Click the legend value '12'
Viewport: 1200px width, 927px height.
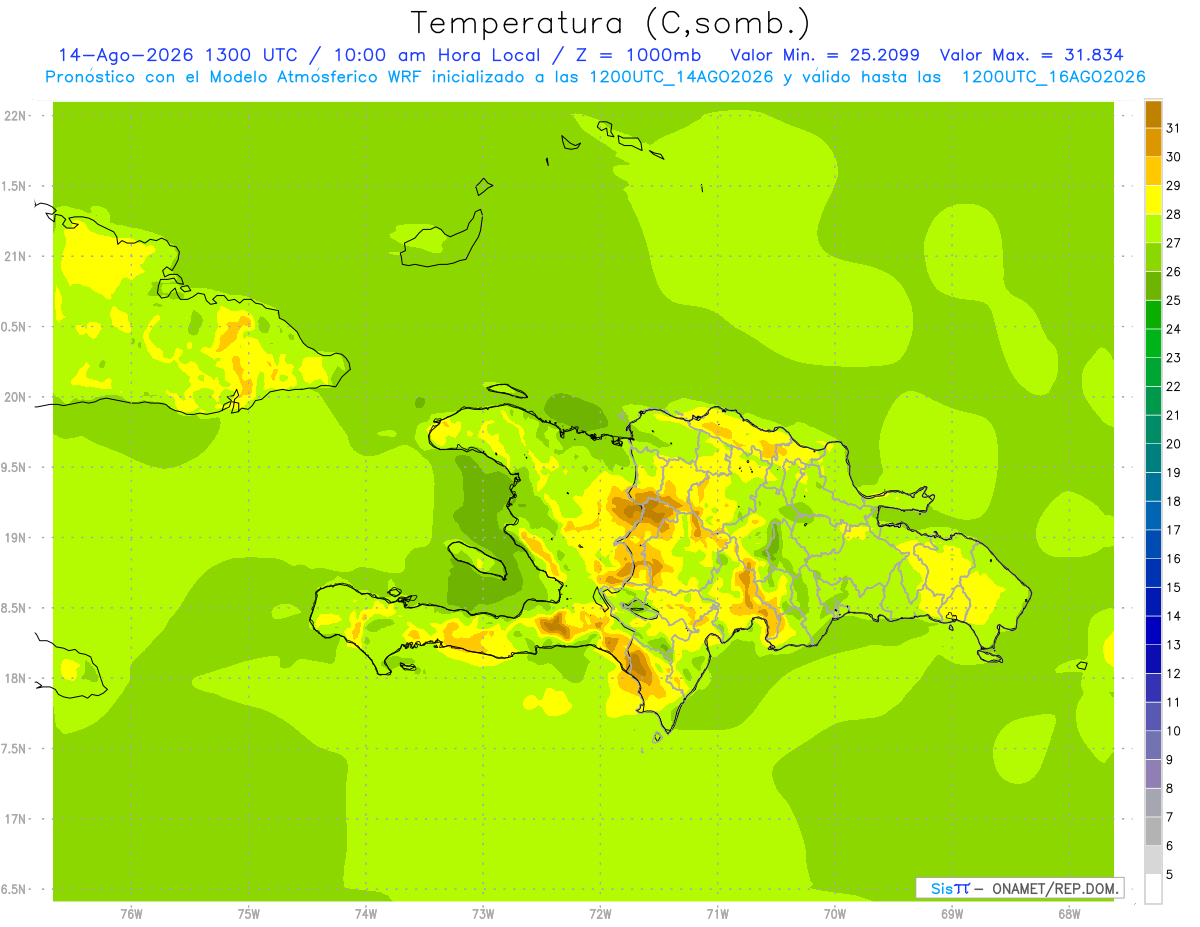[x=1174, y=673]
